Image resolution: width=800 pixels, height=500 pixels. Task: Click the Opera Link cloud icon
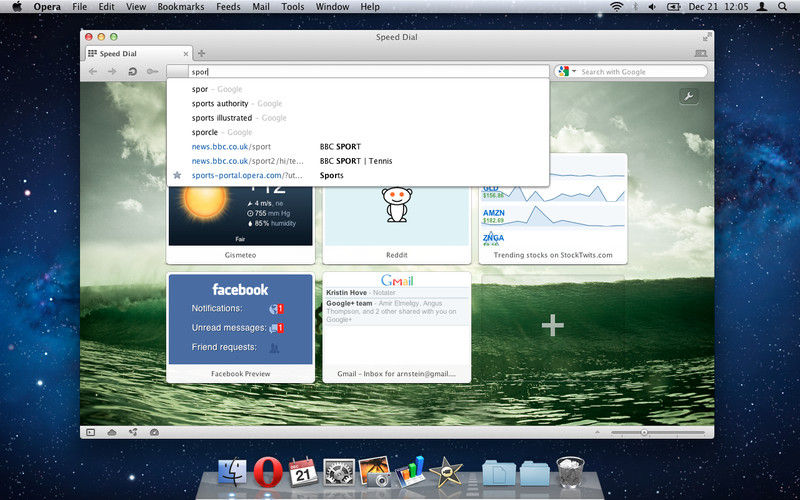click(111, 432)
